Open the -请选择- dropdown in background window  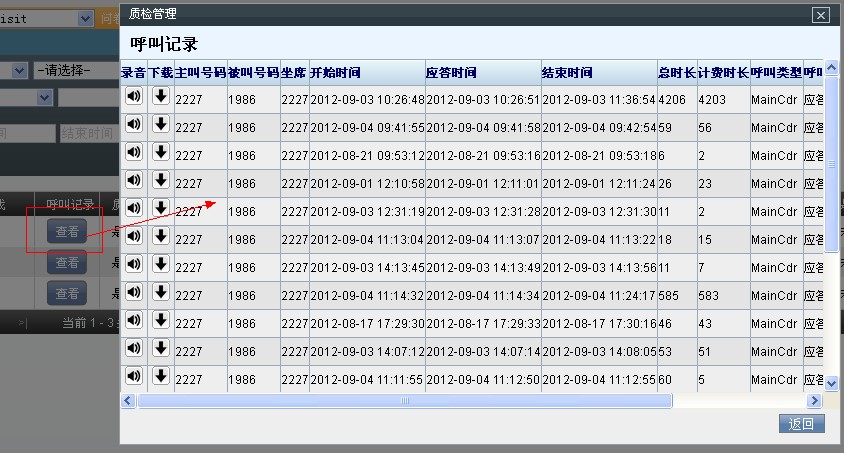[76, 70]
